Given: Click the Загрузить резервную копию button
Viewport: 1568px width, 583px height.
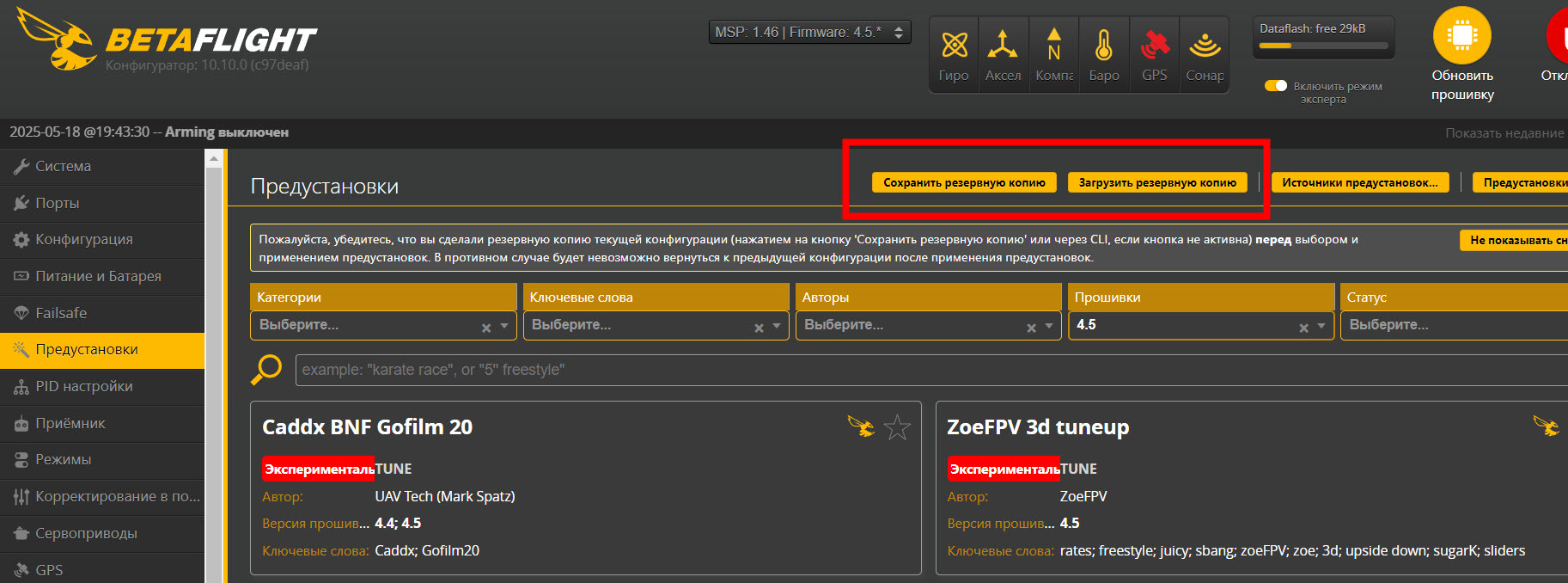Looking at the screenshot, I should (x=1157, y=182).
